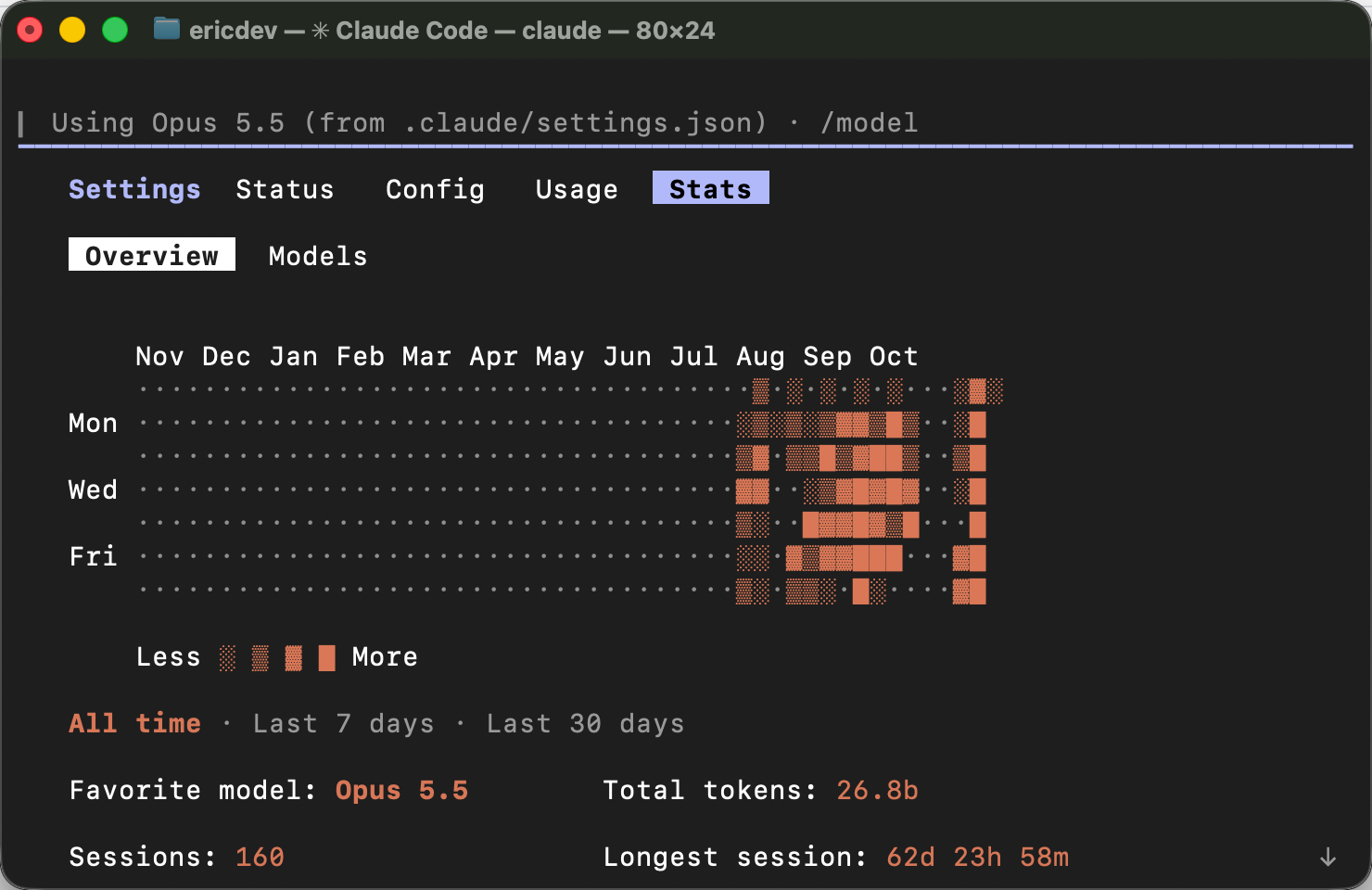1372x890 pixels.
Task: Click the Sep month label in heatmap
Action: coord(827,356)
